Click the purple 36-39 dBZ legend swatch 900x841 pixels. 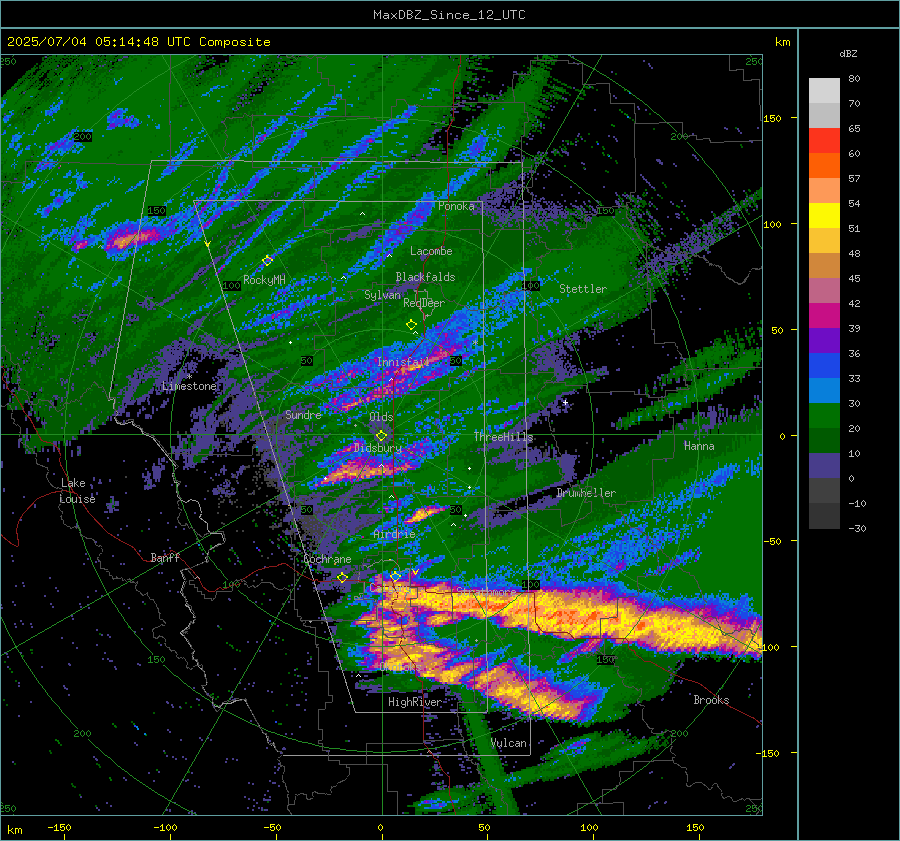[x=824, y=340]
